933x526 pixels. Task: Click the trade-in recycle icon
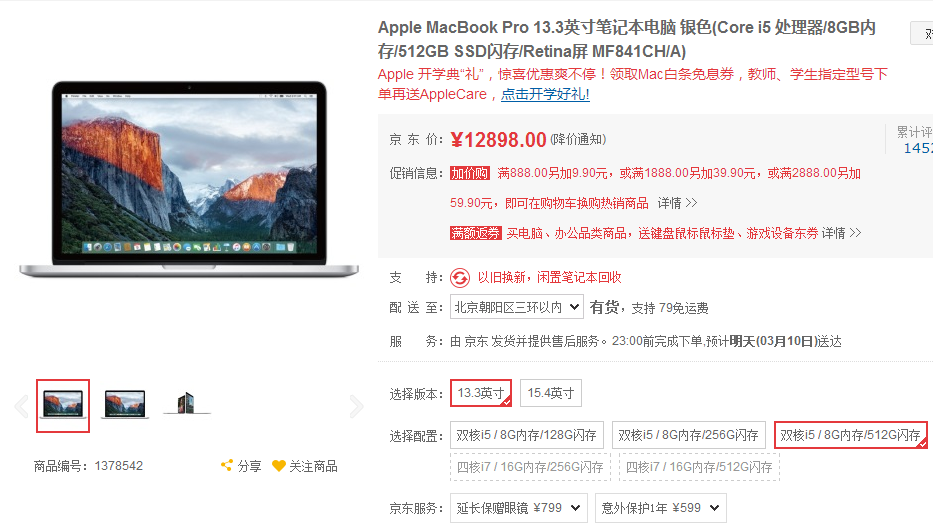tap(459, 278)
